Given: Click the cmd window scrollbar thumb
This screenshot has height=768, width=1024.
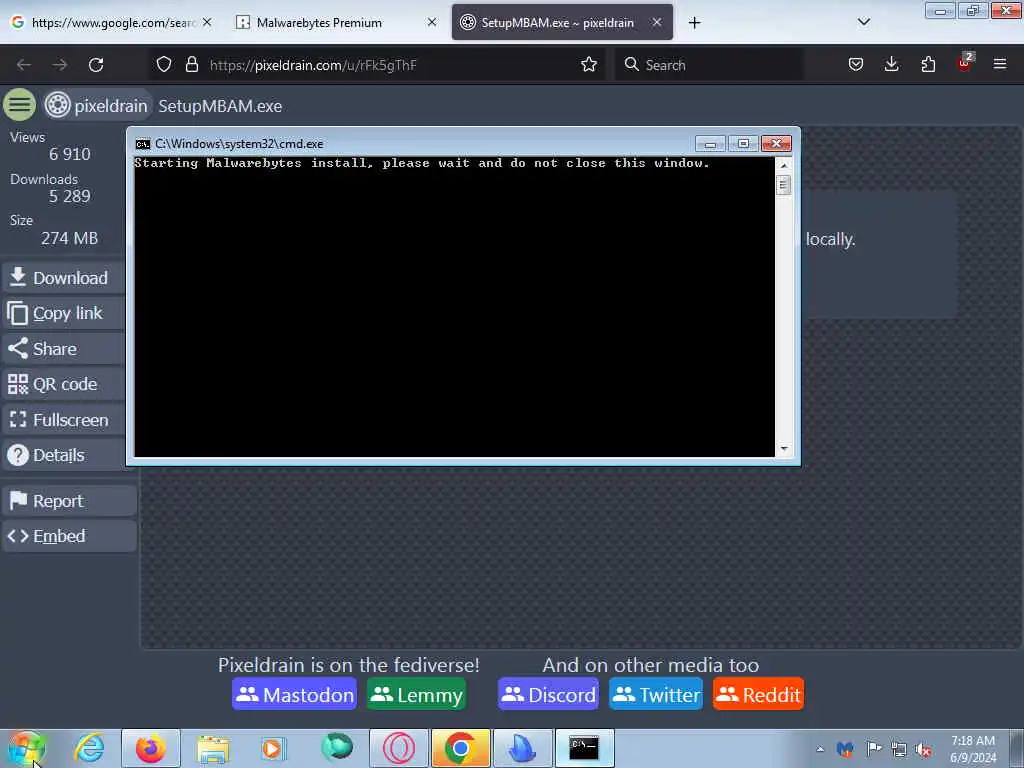Looking at the screenshot, I should (x=784, y=185).
